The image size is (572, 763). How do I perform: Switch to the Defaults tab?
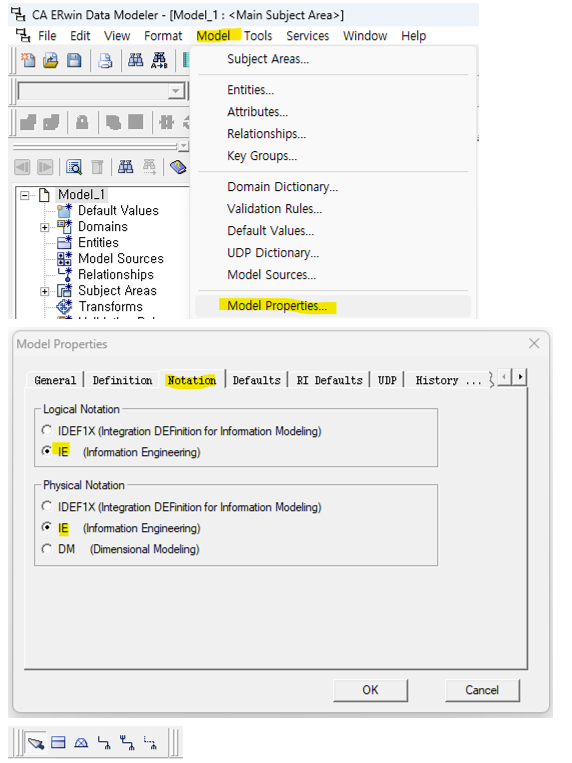pyautogui.click(x=257, y=380)
